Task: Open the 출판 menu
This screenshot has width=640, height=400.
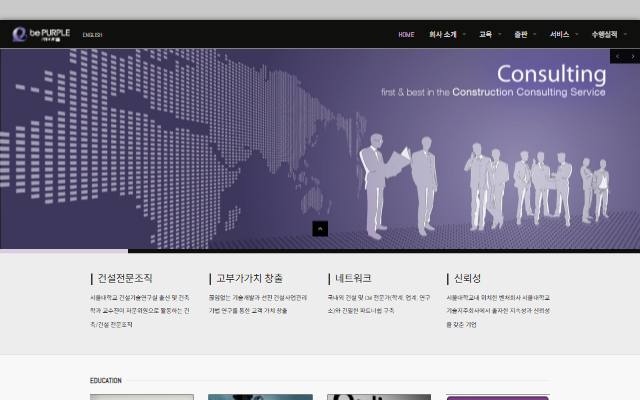Action: 521,34
